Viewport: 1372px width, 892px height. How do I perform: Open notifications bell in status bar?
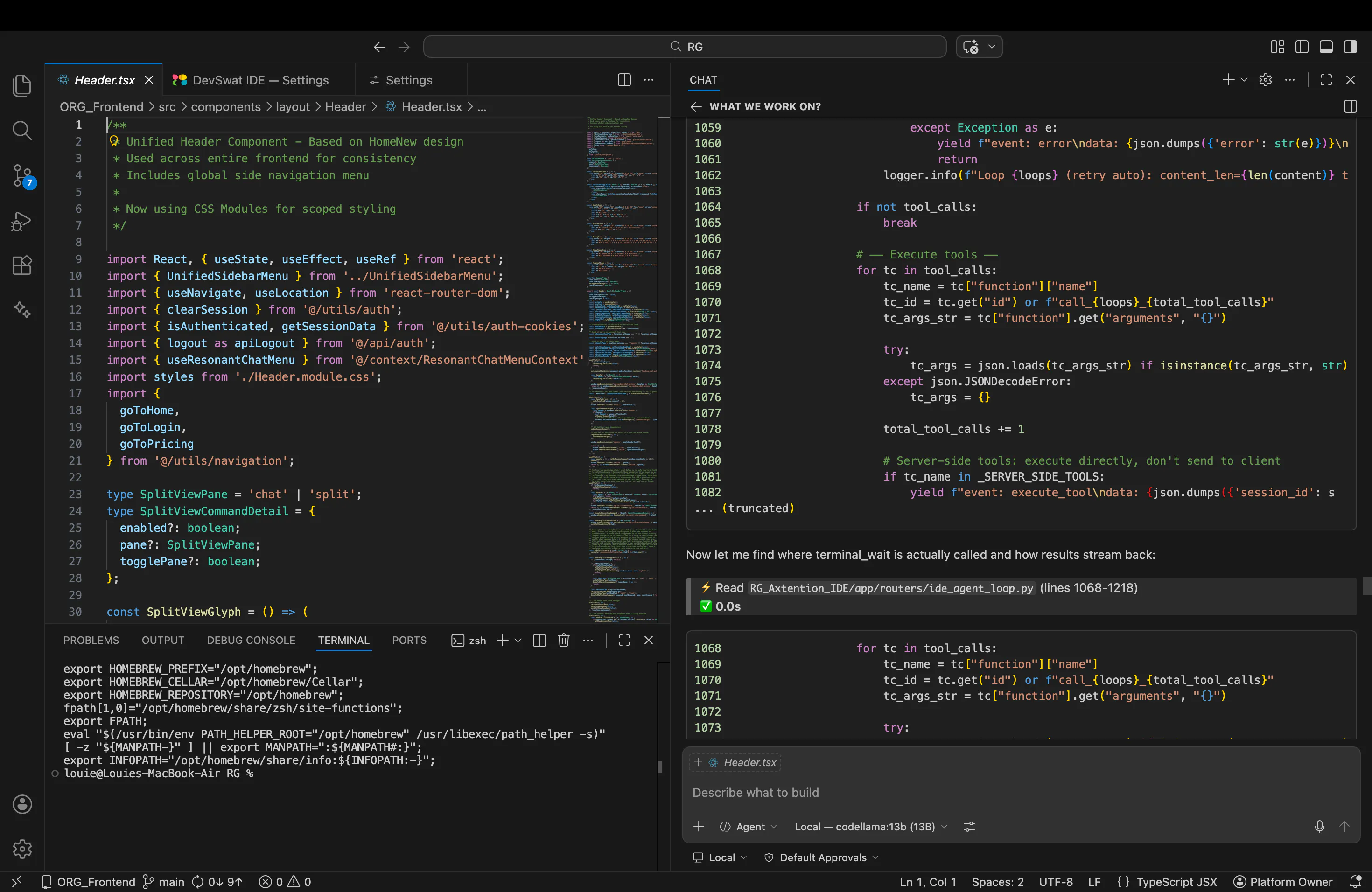[x=1356, y=882]
